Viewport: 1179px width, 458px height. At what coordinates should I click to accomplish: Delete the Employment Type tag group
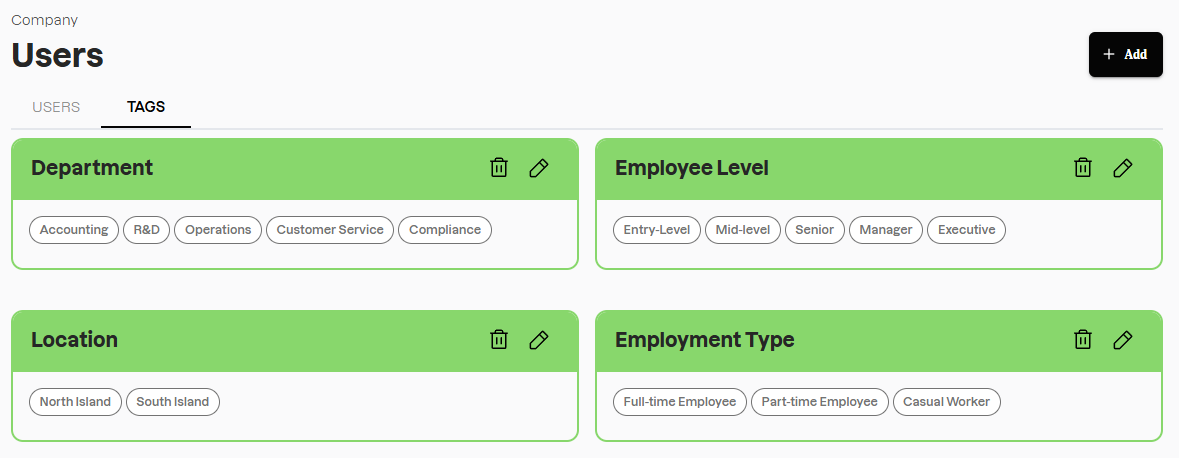click(x=1083, y=340)
